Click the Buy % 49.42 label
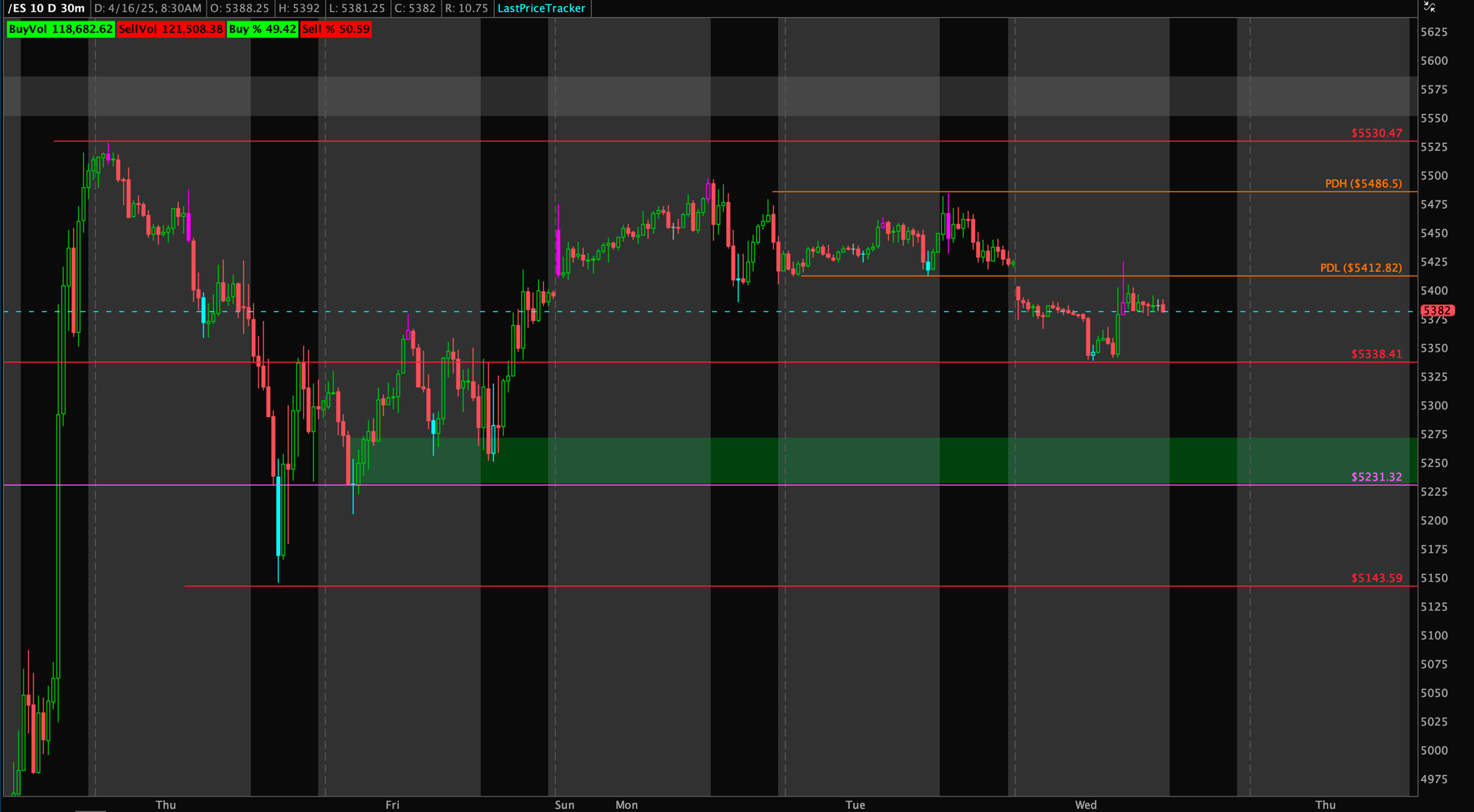 pyautogui.click(x=262, y=29)
